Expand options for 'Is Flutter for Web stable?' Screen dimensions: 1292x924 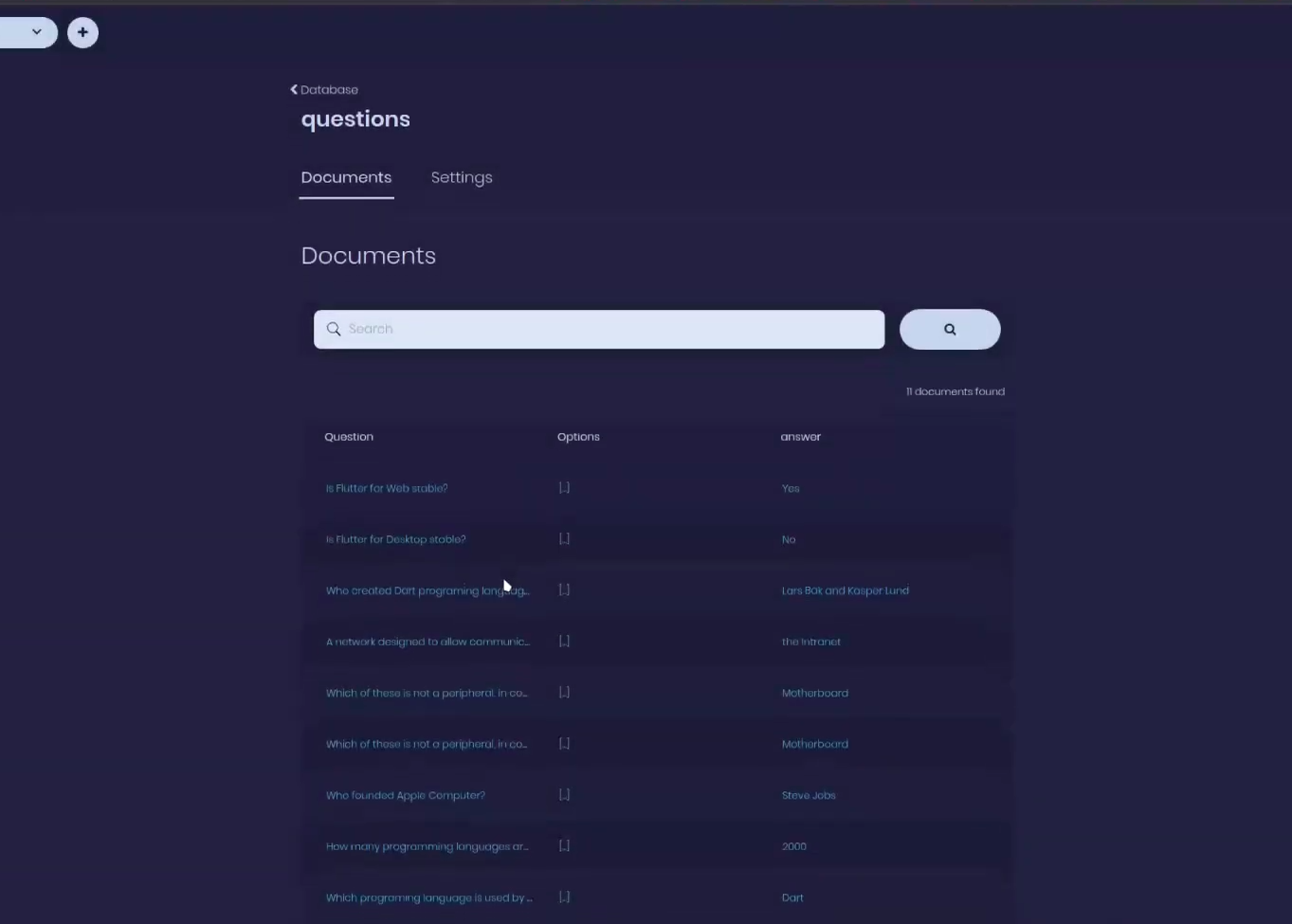[564, 487]
